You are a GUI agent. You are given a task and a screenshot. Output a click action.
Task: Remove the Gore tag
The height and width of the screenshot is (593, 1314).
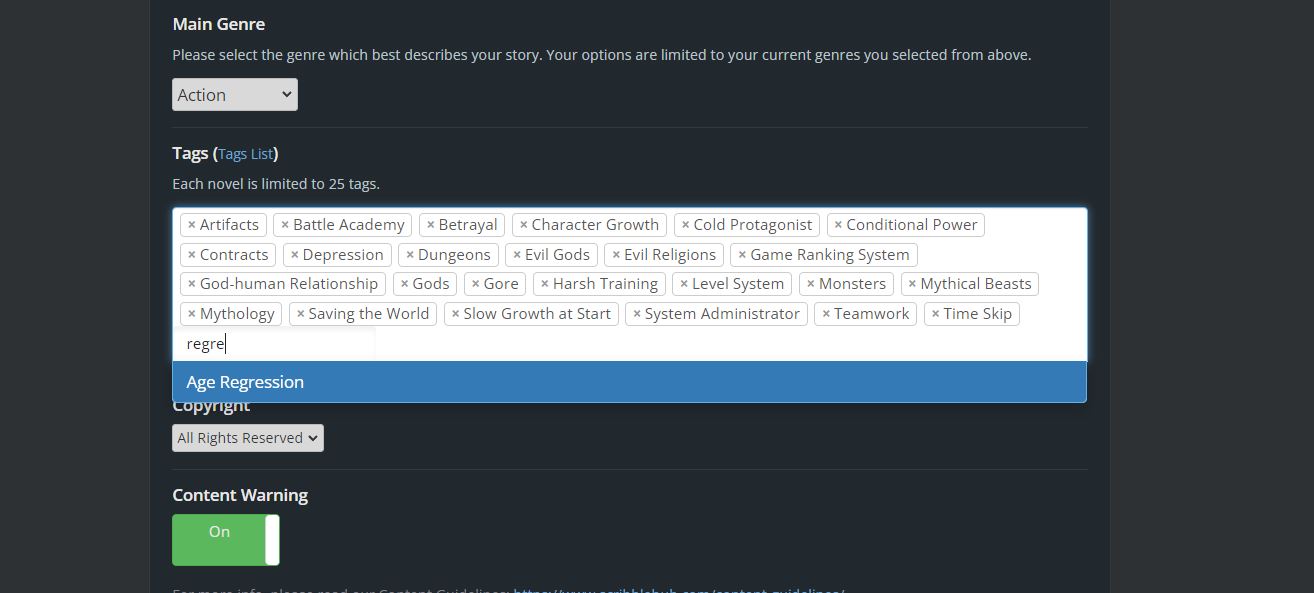pyautogui.click(x=476, y=284)
